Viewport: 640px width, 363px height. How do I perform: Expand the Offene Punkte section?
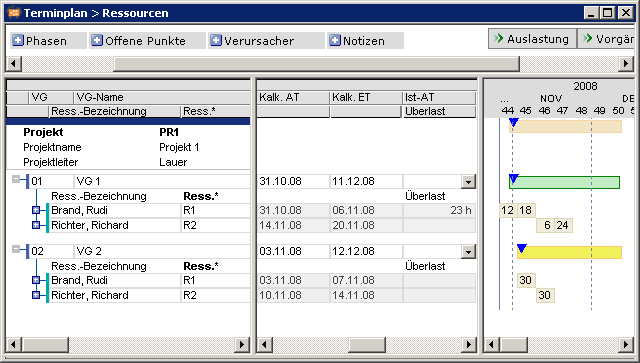point(97,40)
